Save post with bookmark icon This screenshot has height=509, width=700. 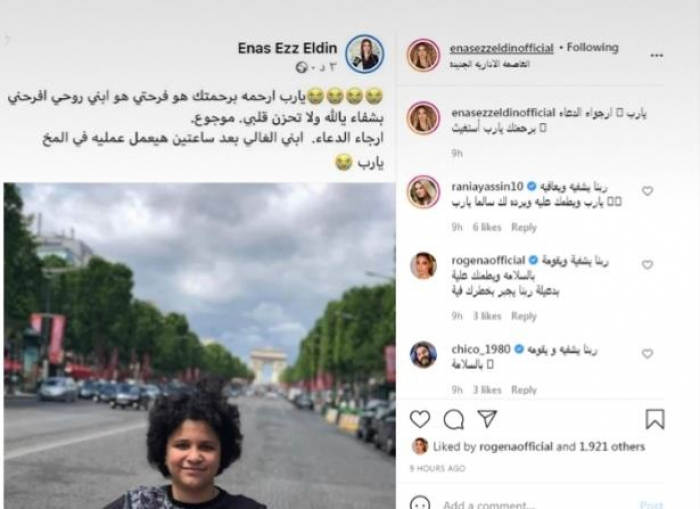coord(655,419)
